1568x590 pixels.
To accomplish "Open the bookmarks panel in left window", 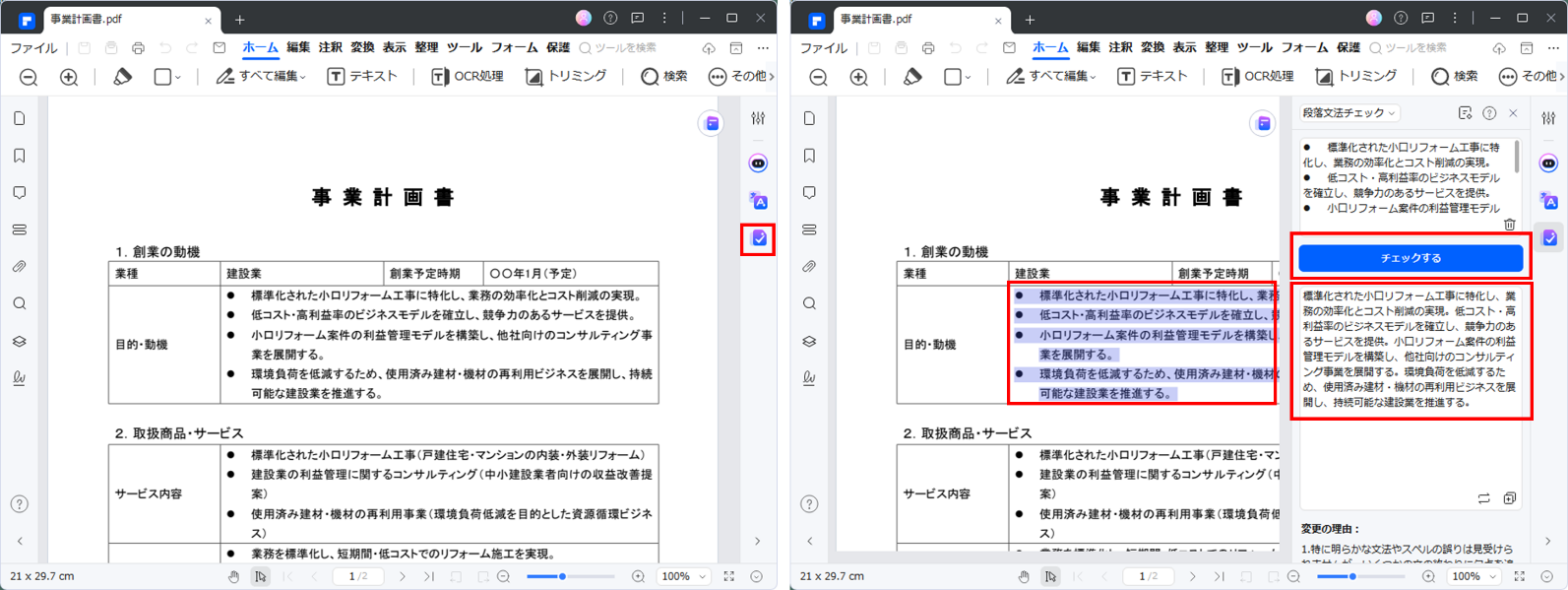I will tap(20, 156).
